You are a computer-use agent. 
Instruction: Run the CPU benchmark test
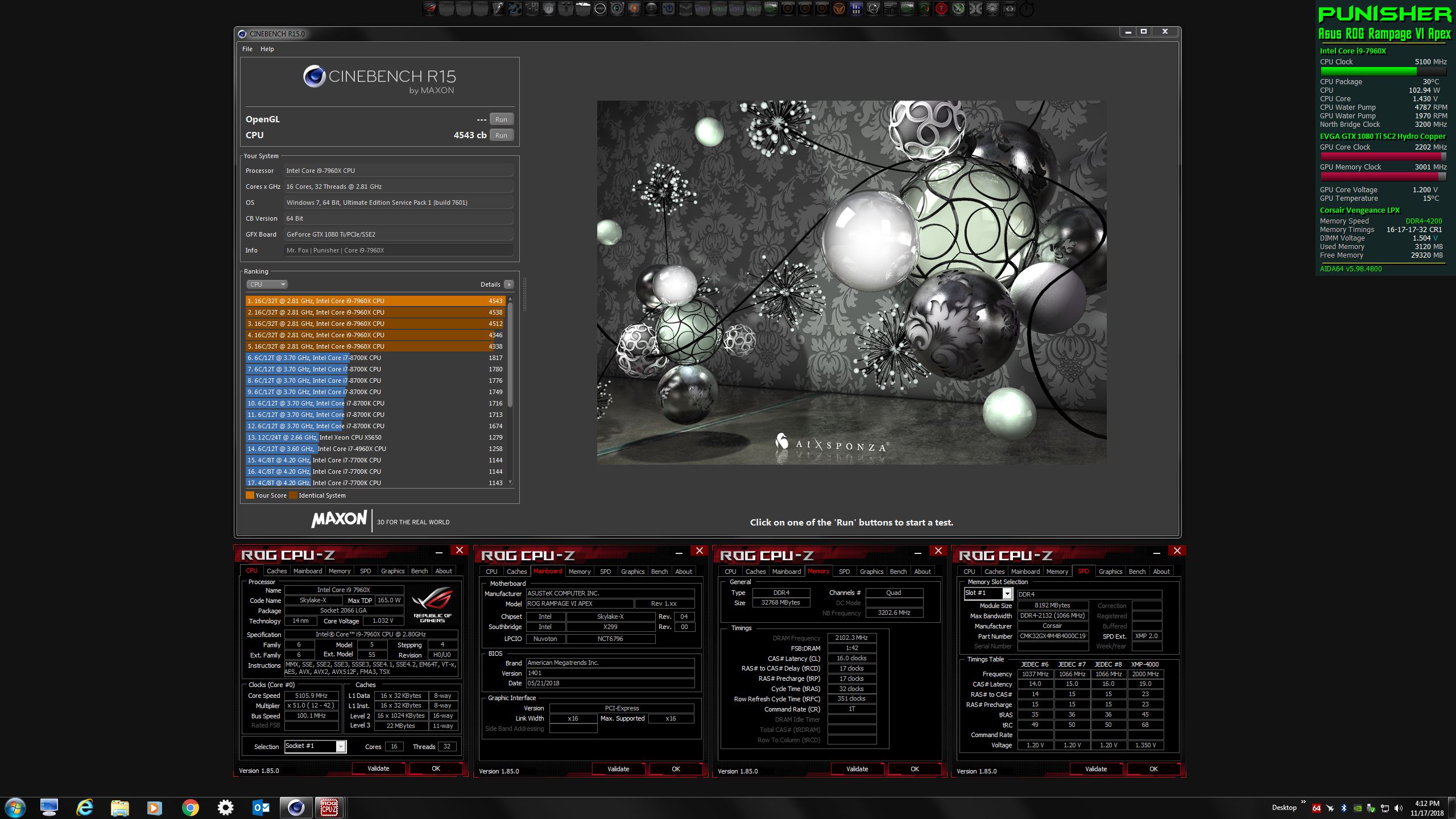pyautogui.click(x=501, y=135)
